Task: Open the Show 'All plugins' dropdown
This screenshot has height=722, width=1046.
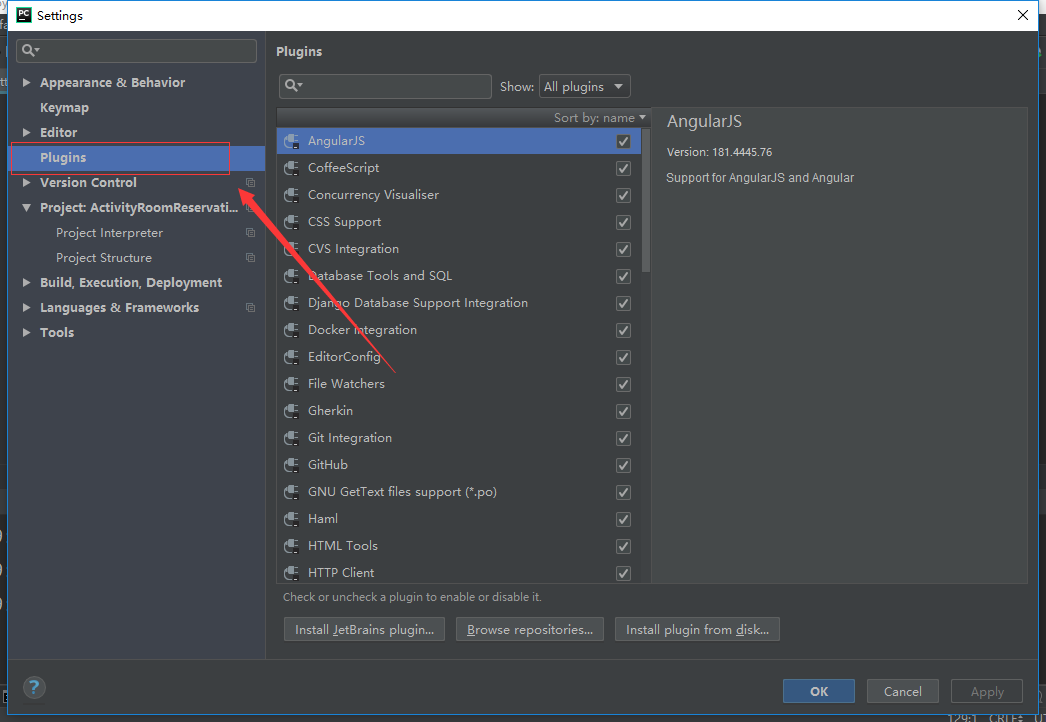Action: click(x=585, y=87)
